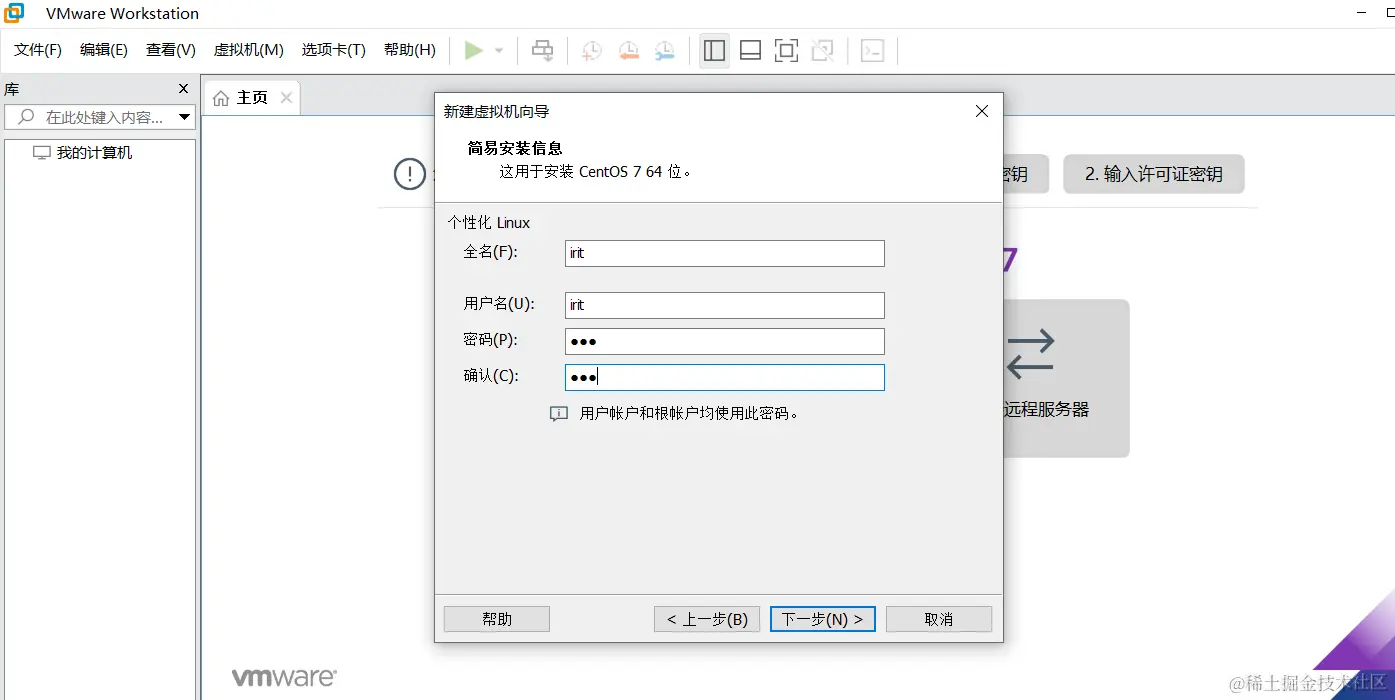The height and width of the screenshot is (700, 1395).
Task: Click the 下一步(N) next button
Action: tap(823, 619)
